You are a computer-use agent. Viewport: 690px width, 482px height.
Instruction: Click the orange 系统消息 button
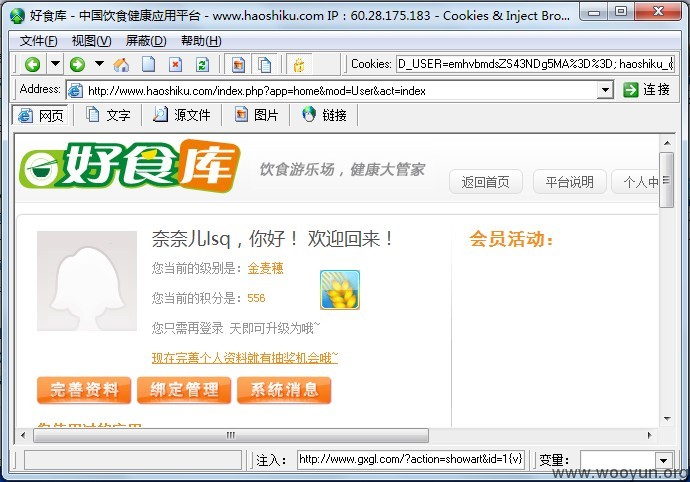coord(284,390)
